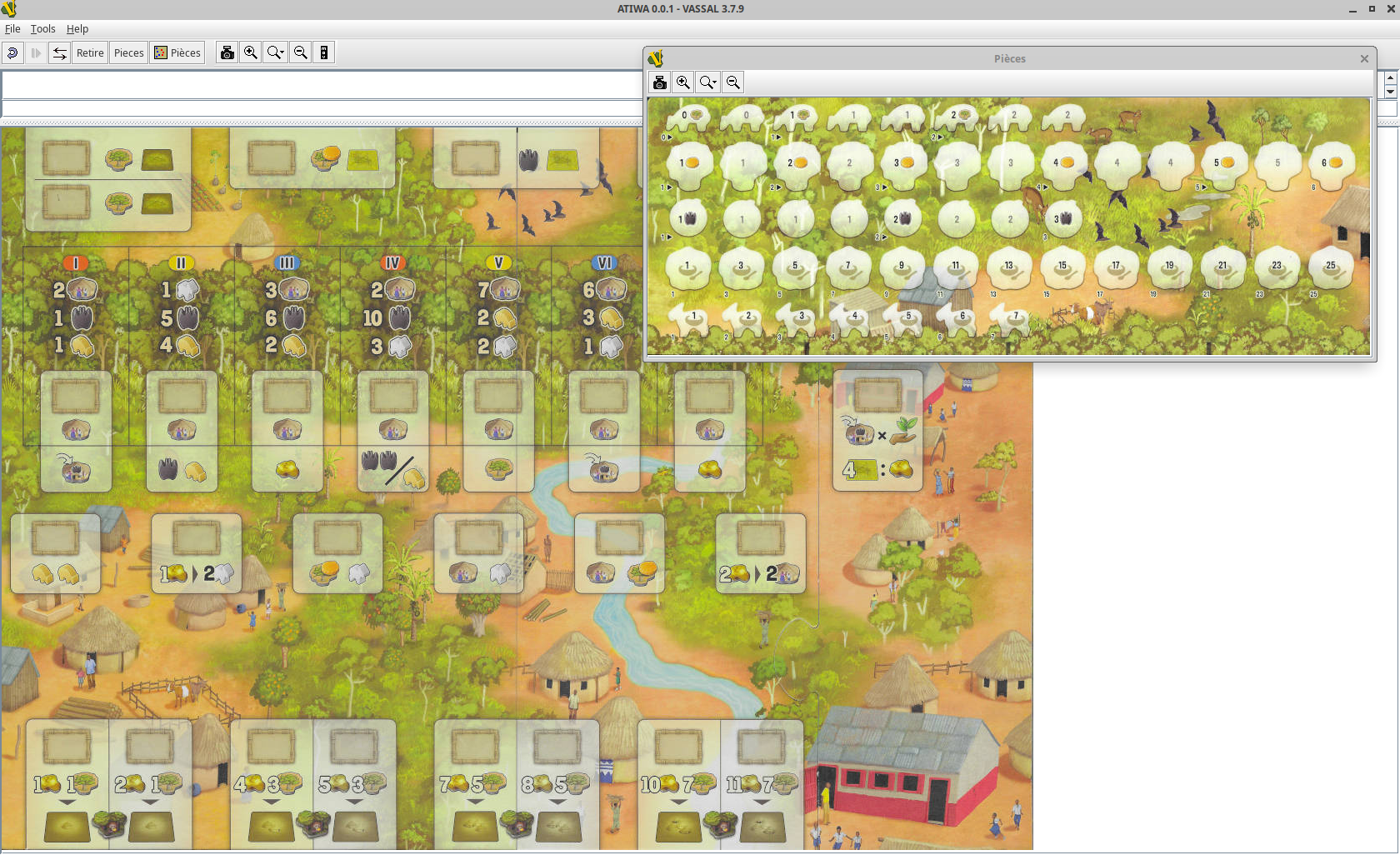Select the animal token 0 with icon

coord(688,118)
